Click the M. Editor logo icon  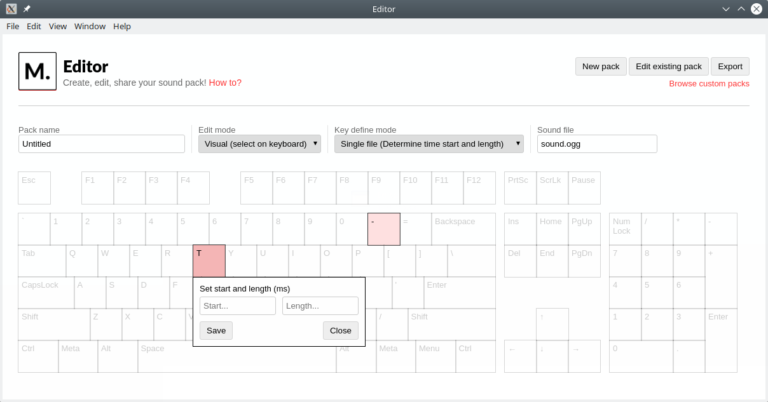(x=38, y=73)
